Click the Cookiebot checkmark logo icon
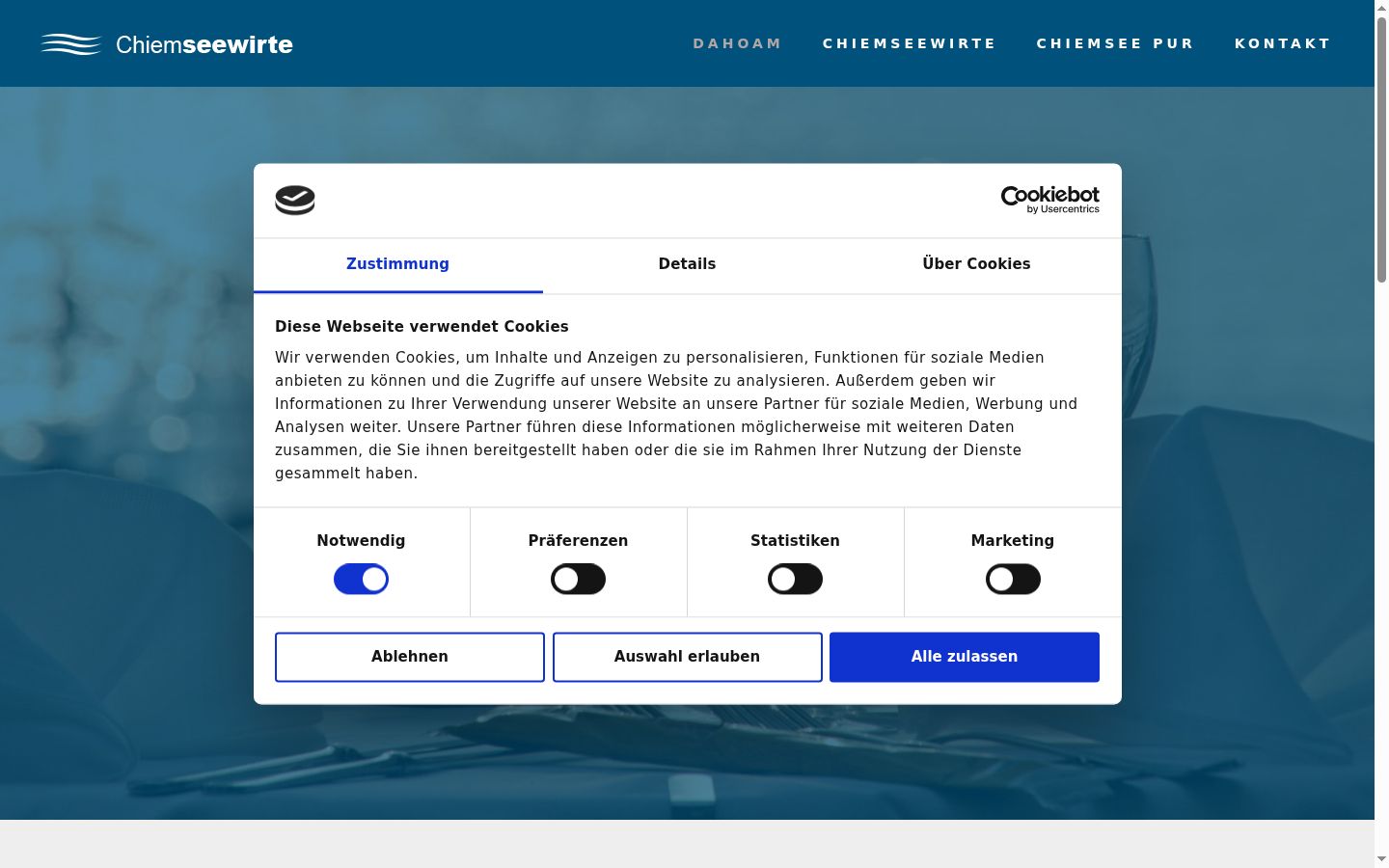The width and height of the screenshot is (1389, 868). pyautogui.click(x=295, y=200)
